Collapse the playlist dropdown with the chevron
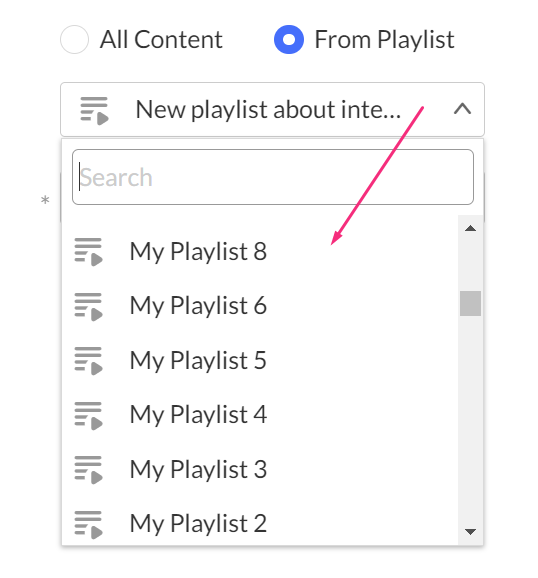538x578 pixels. point(462,109)
